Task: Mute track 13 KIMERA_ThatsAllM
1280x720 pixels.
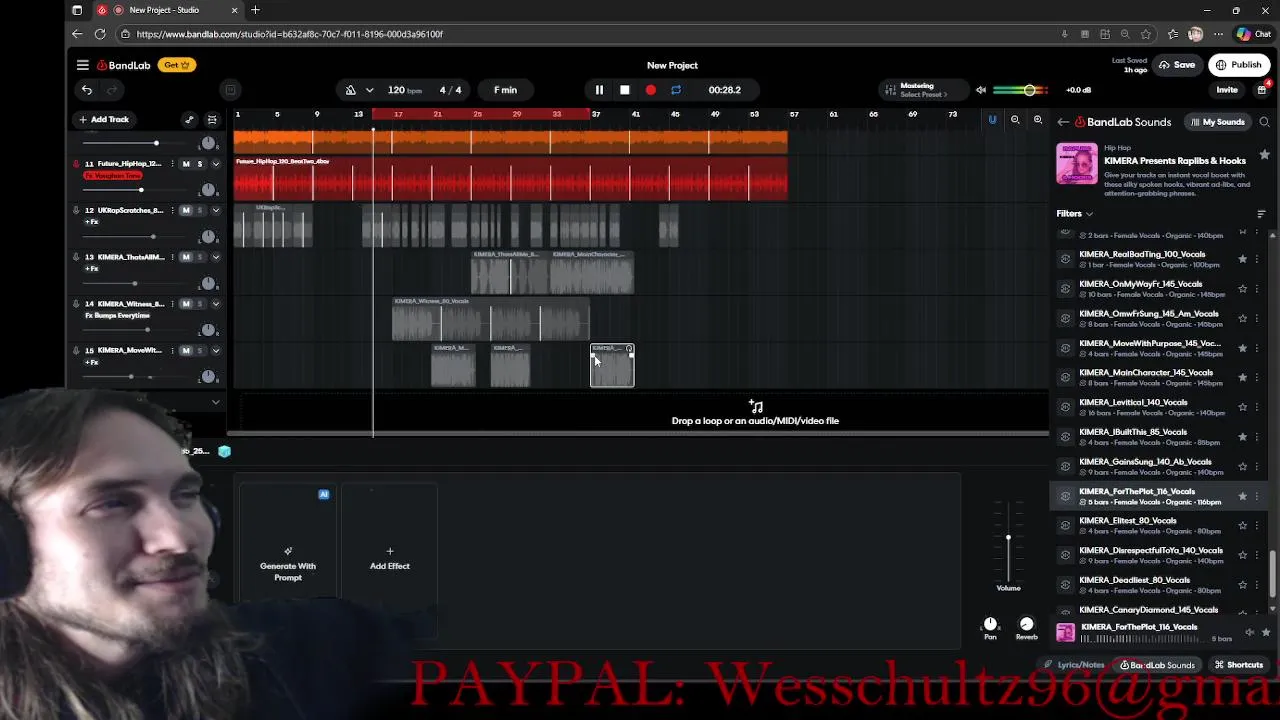Action: pyautogui.click(x=185, y=257)
